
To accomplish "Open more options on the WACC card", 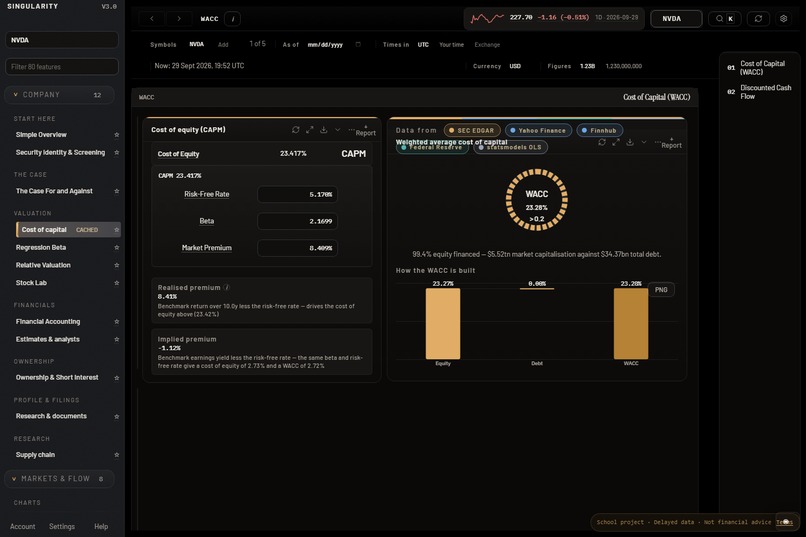I will click(657, 142).
